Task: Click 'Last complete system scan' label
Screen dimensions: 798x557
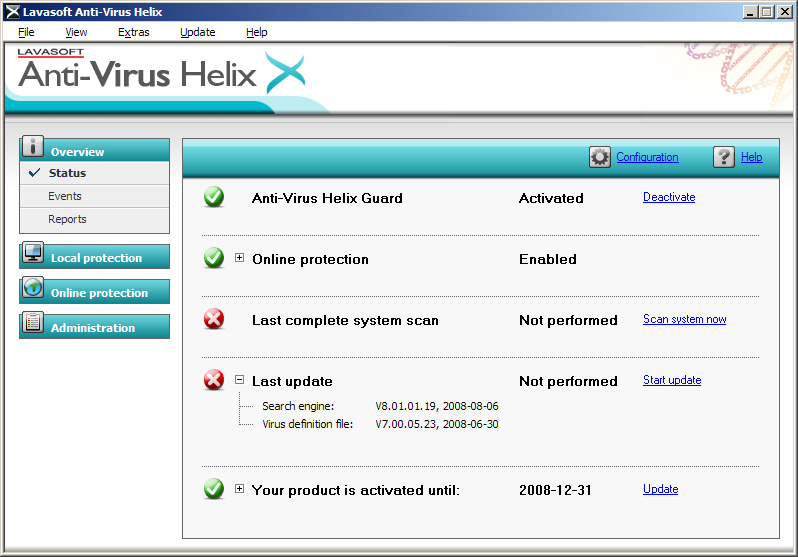Action: [x=345, y=320]
